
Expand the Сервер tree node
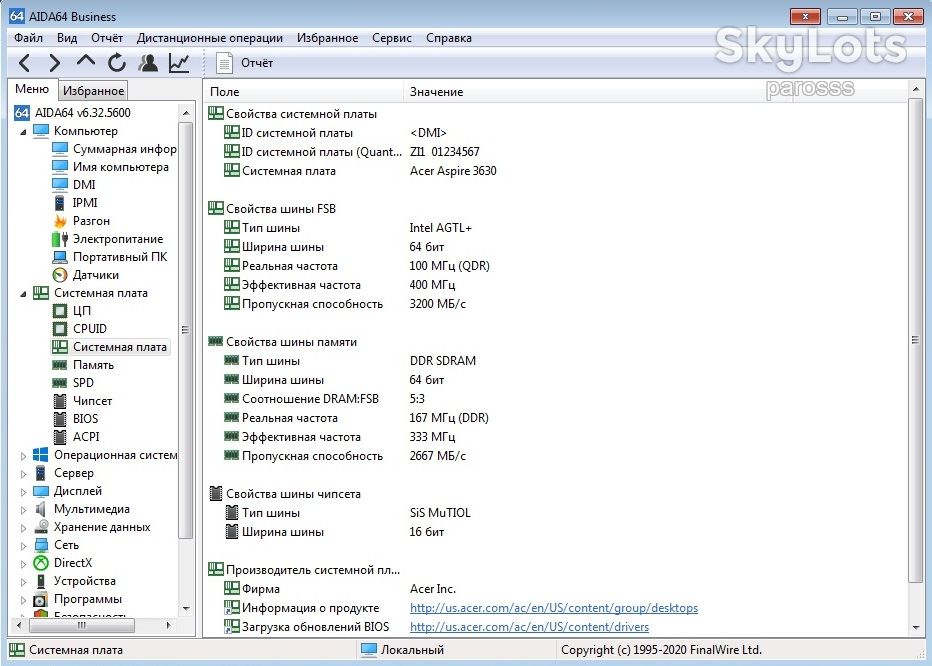(23, 474)
